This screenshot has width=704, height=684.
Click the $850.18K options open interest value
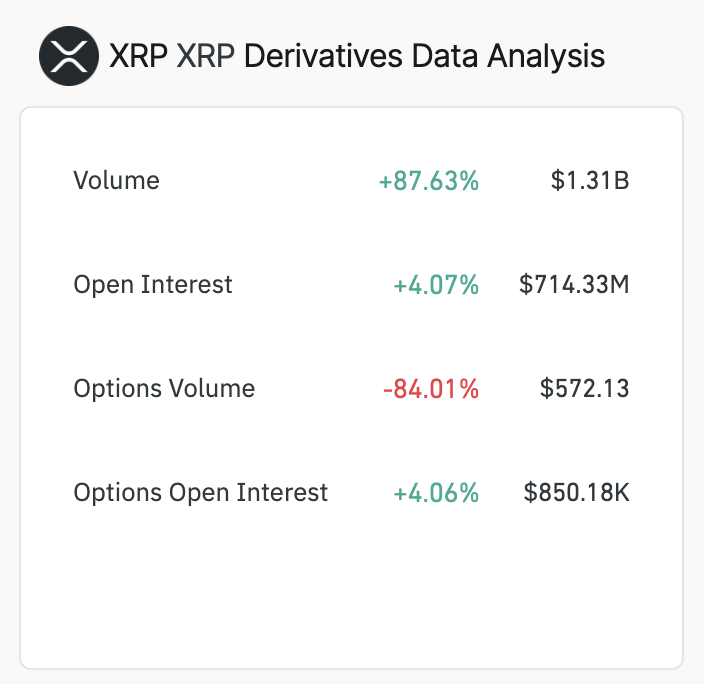[576, 493]
